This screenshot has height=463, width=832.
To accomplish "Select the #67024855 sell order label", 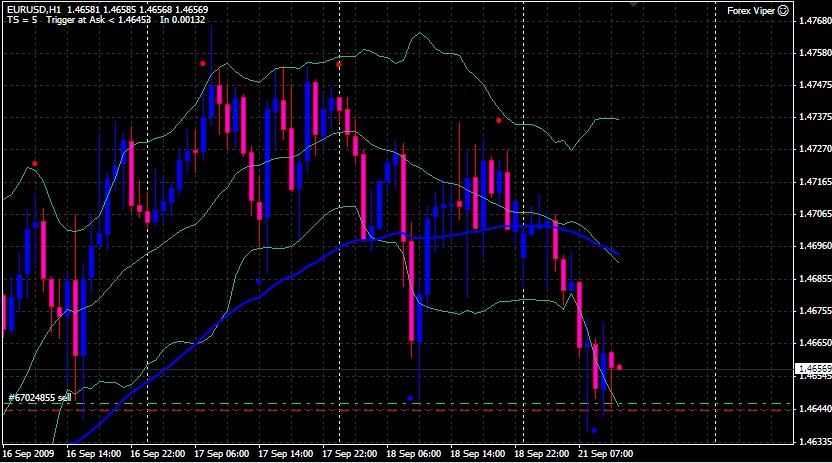I will point(40,397).
